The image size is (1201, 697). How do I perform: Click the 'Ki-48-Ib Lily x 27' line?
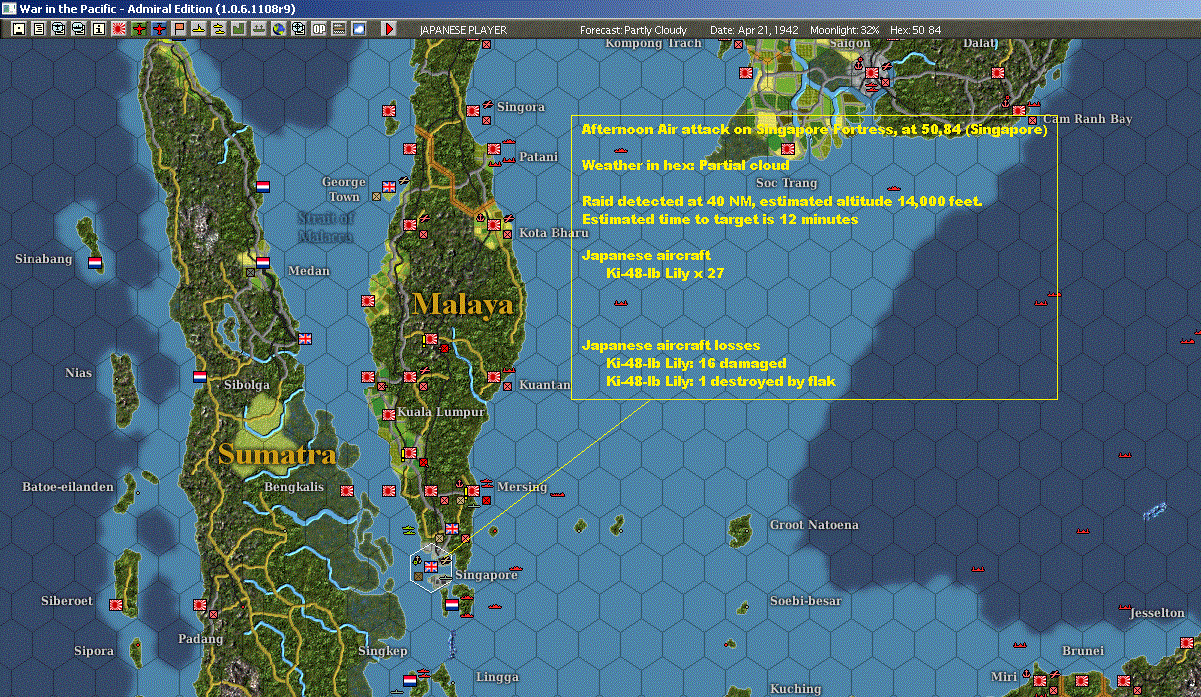coord(665,273)
